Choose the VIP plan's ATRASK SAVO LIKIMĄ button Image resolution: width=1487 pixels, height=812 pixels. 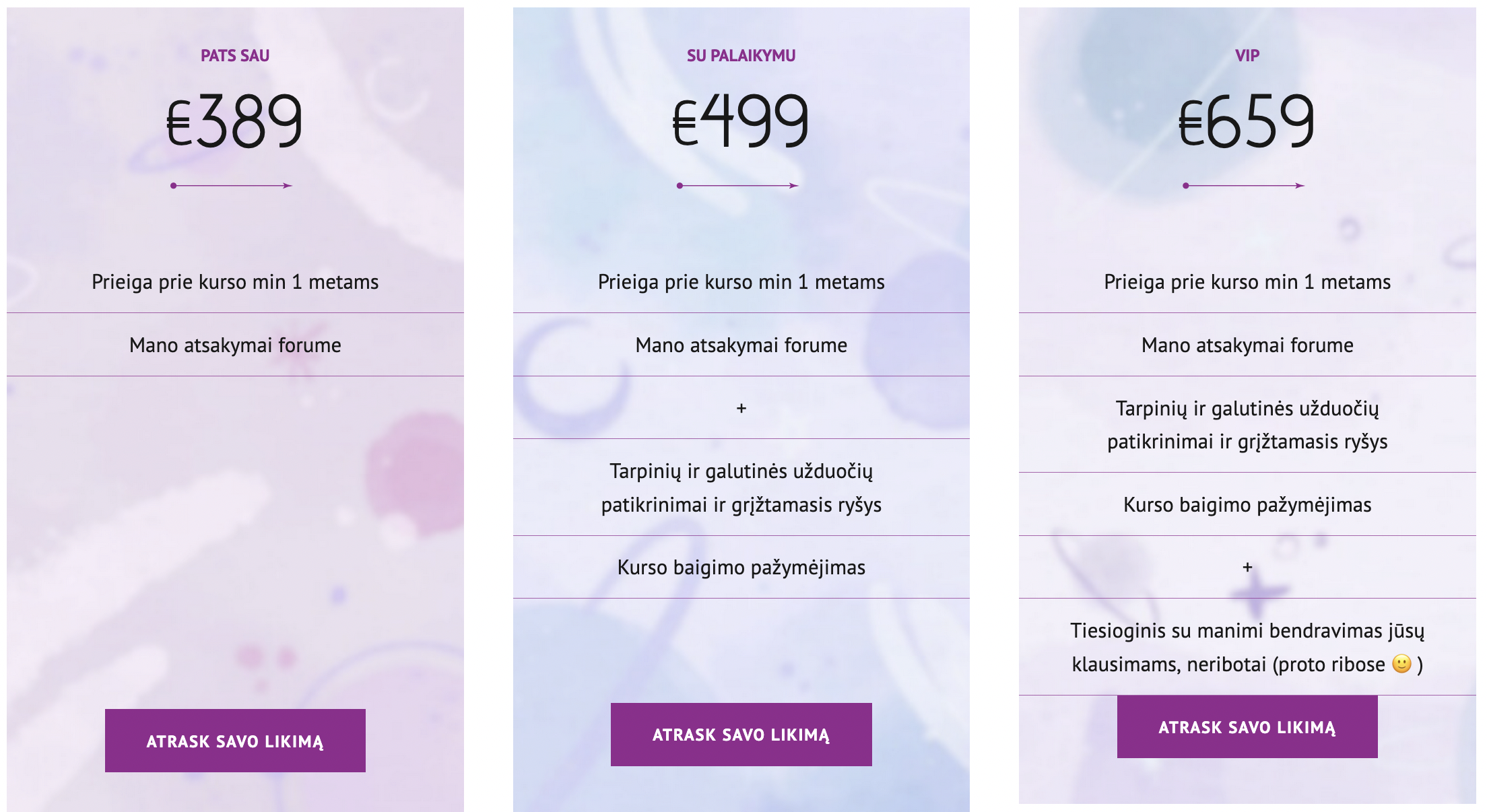[1247, 727]
